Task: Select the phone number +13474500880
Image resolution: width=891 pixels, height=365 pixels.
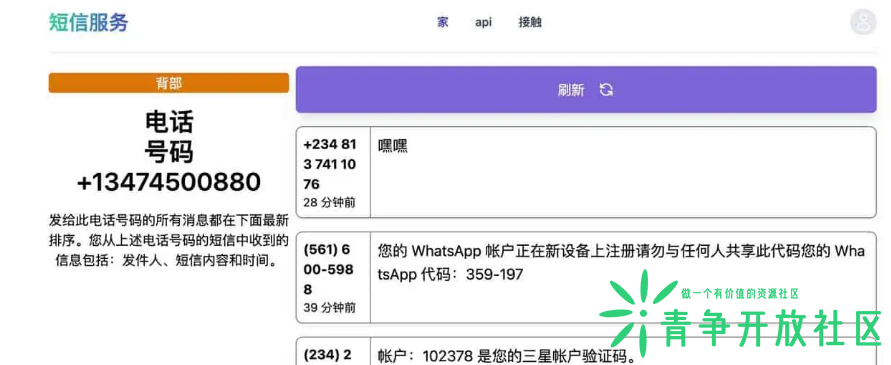Action: coord(169,182)
